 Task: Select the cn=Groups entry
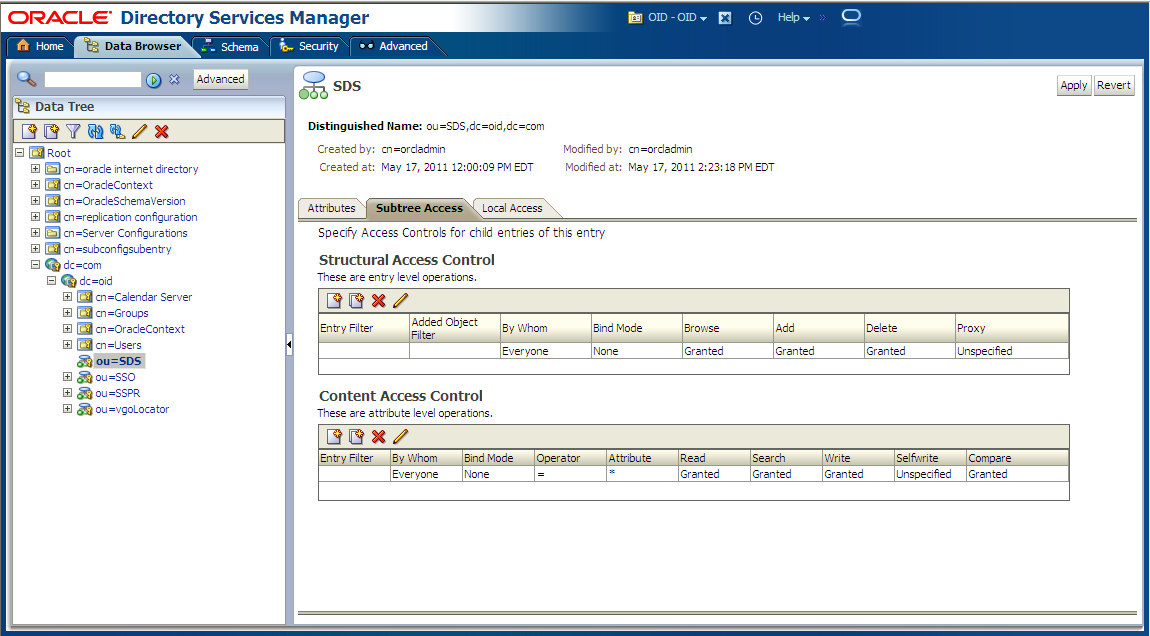click(x=122, y=313)
